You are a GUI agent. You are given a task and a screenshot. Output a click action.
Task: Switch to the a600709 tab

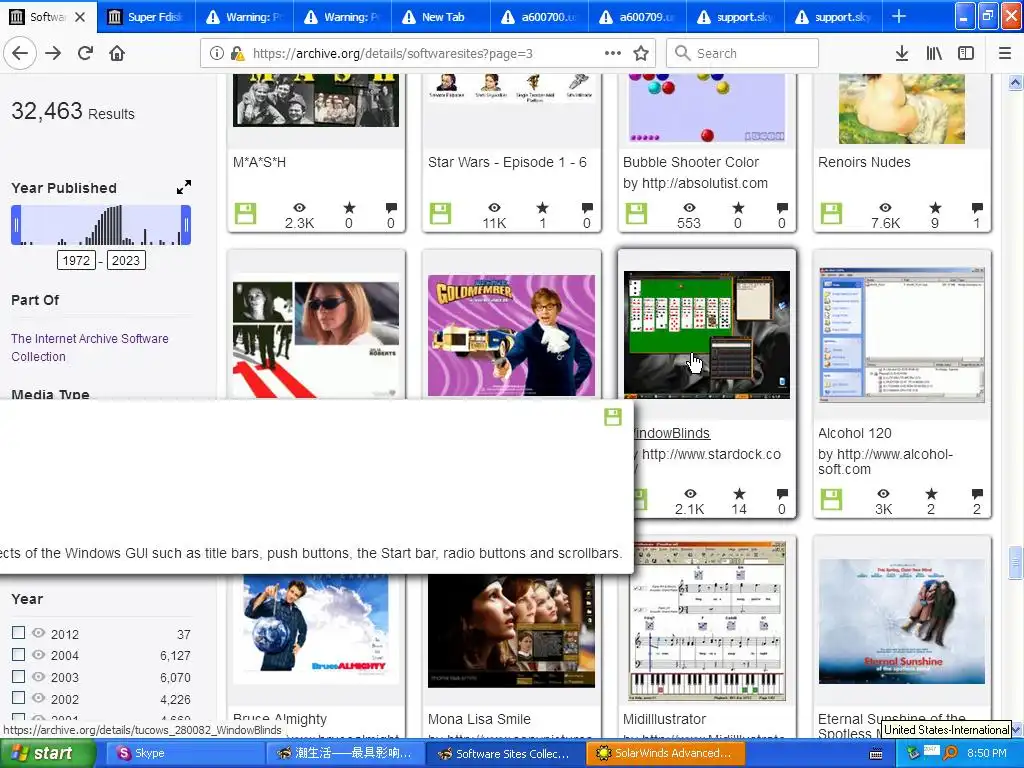pos(637,17)
